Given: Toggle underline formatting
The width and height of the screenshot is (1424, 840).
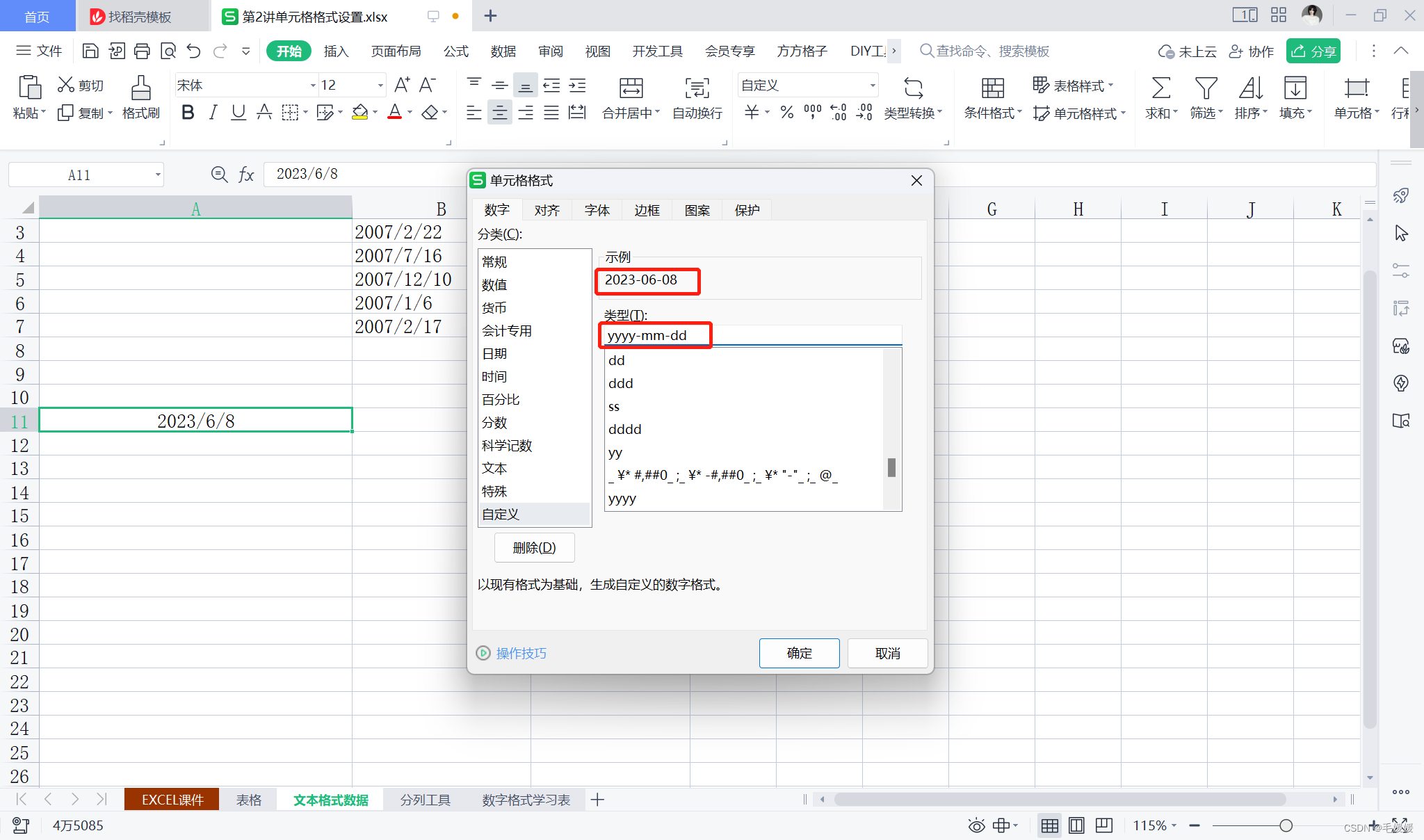Looking at the screenshot, I should (238, 112).
